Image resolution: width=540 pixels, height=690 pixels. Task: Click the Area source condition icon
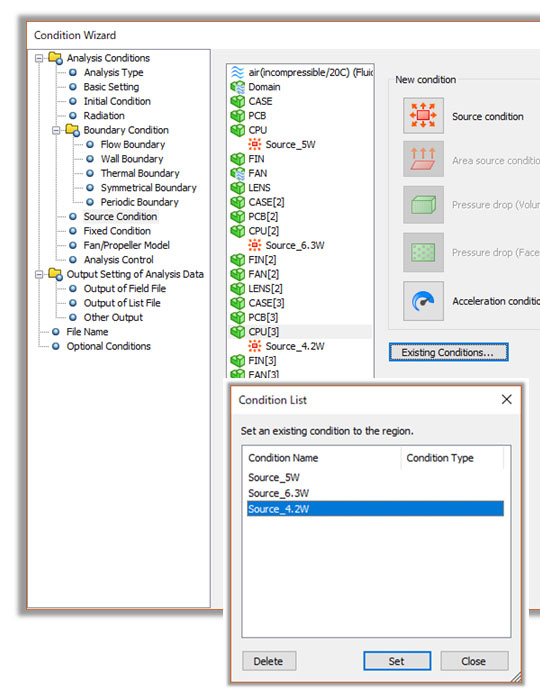coord(423,159)
